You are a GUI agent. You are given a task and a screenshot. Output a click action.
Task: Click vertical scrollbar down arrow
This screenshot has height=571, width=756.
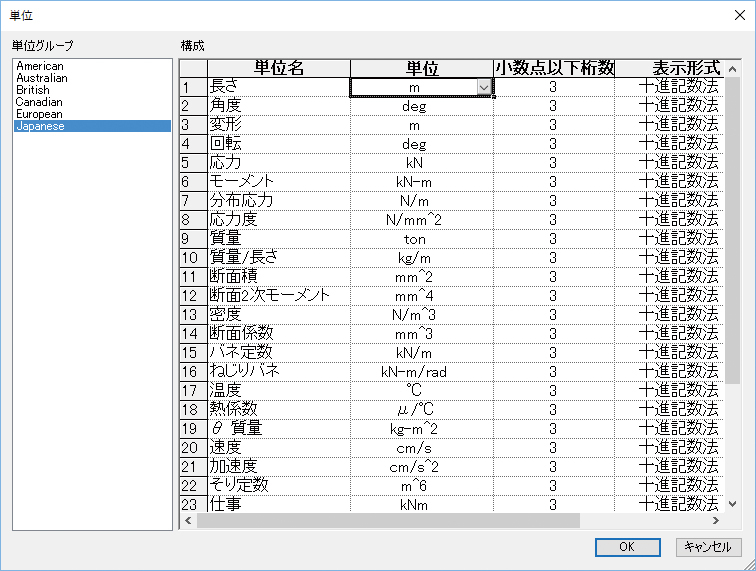tap(732, 504)
